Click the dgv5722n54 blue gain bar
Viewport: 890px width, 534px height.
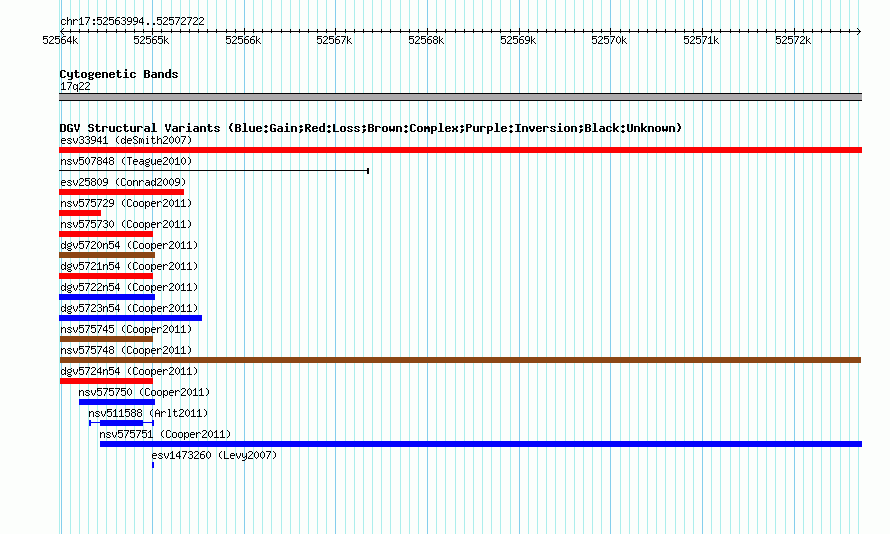click(x=107, y=297)
